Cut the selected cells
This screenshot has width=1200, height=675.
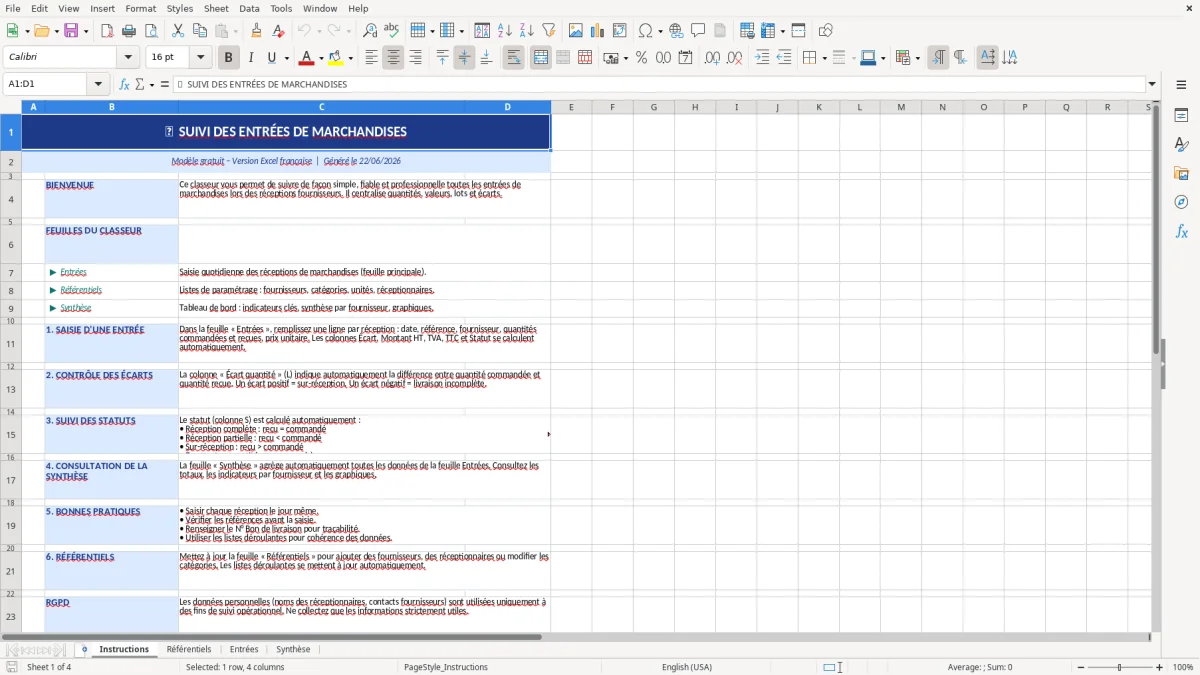pyautogui.click(x=177, y=31)
